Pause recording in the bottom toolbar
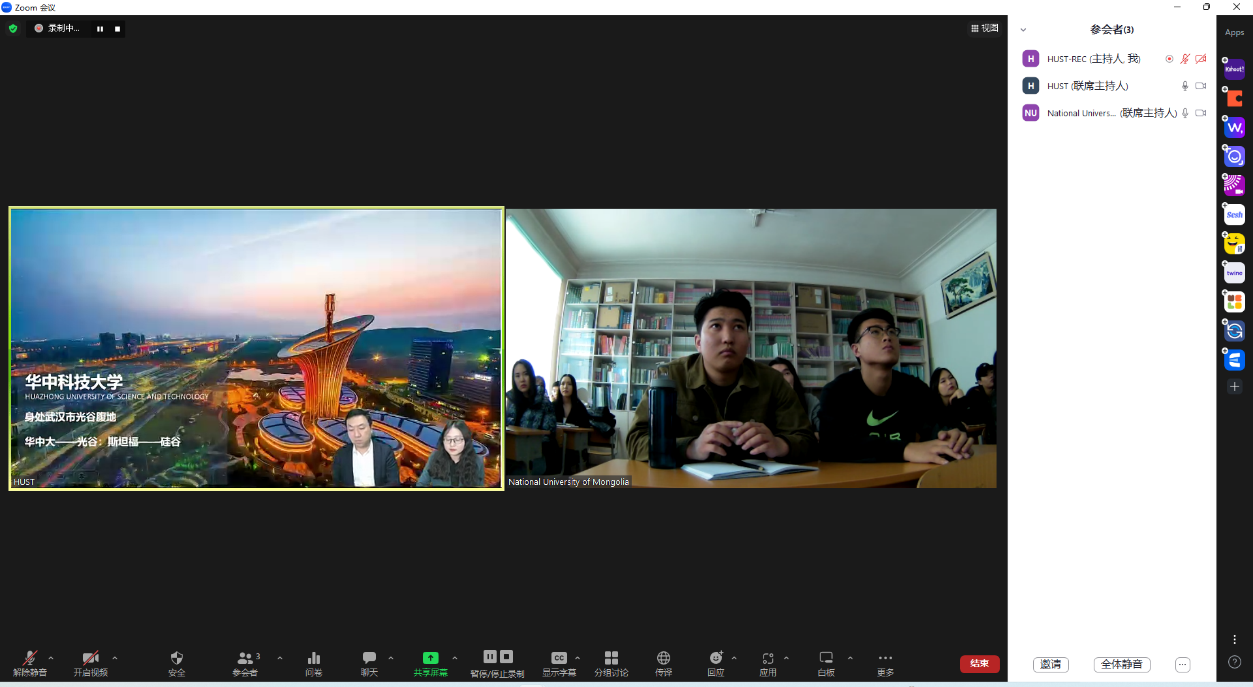Image resolution: width=1253 pixels, height=687 pixels. pyautogui.click(x=490, y=656)
